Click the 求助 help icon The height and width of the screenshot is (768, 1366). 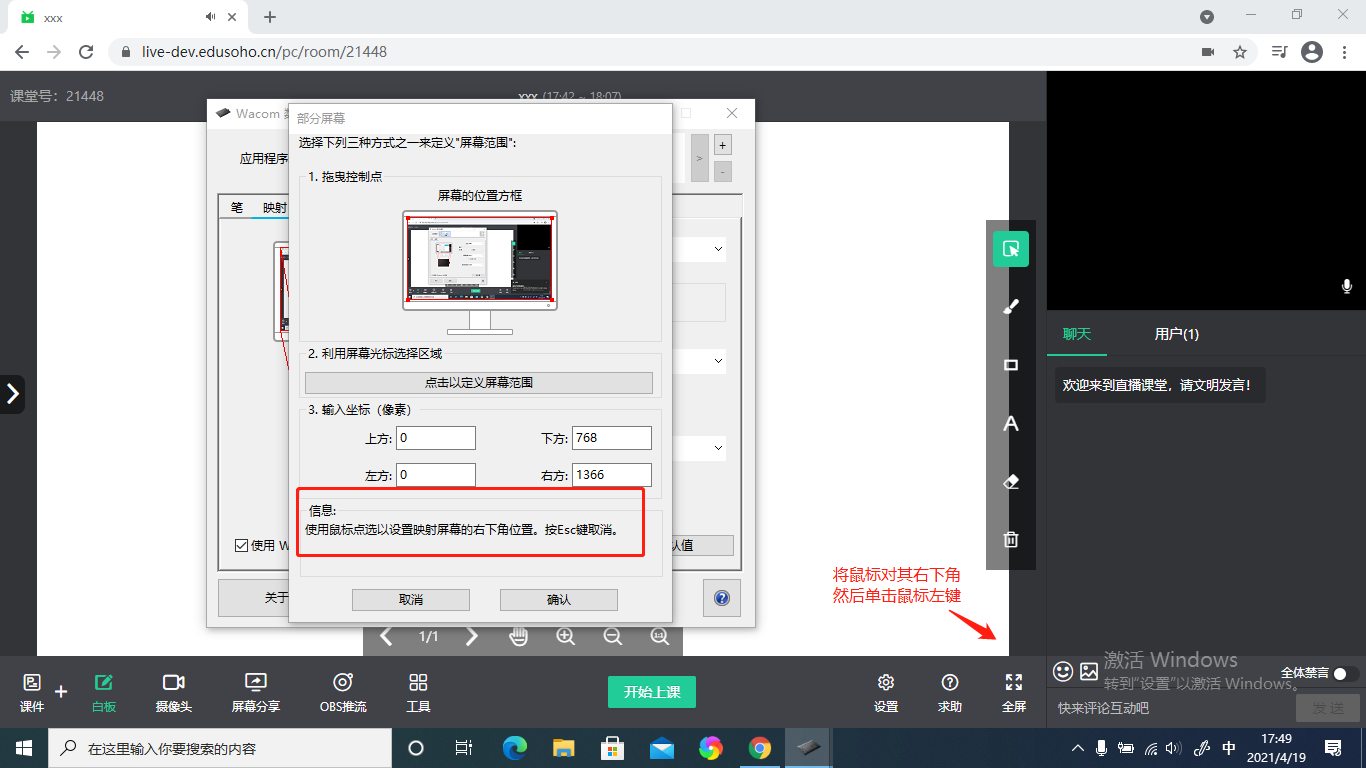tap(950, 692)
